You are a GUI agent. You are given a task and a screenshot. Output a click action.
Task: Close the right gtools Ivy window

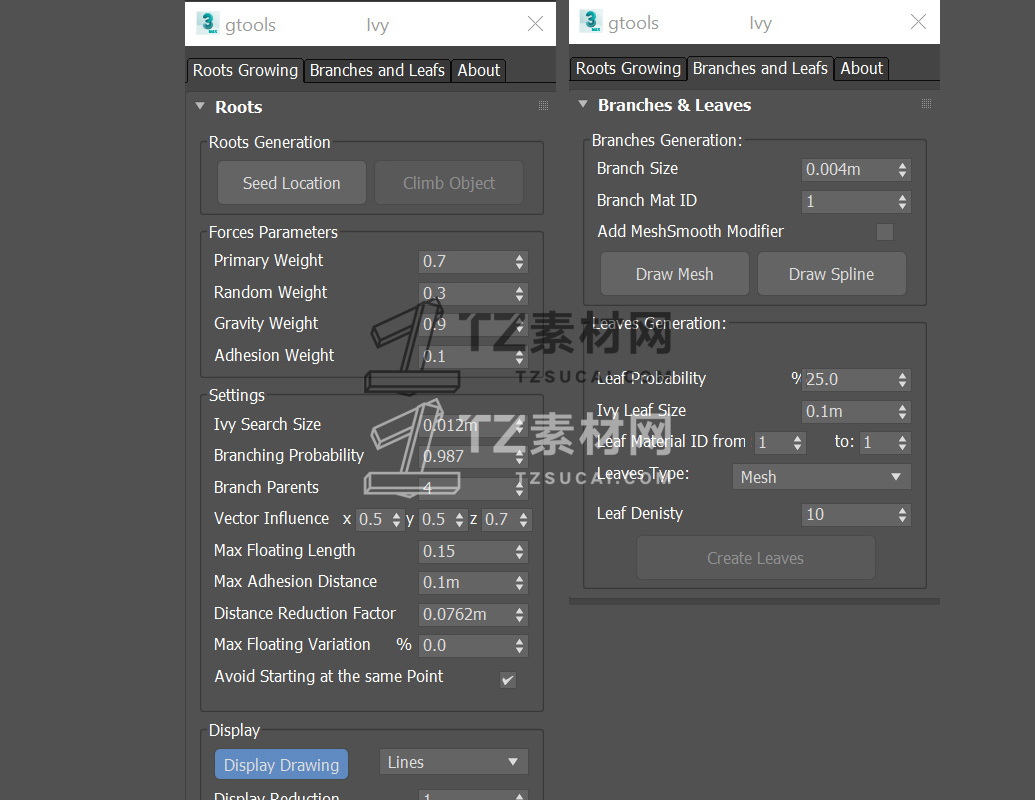[918, 22]
